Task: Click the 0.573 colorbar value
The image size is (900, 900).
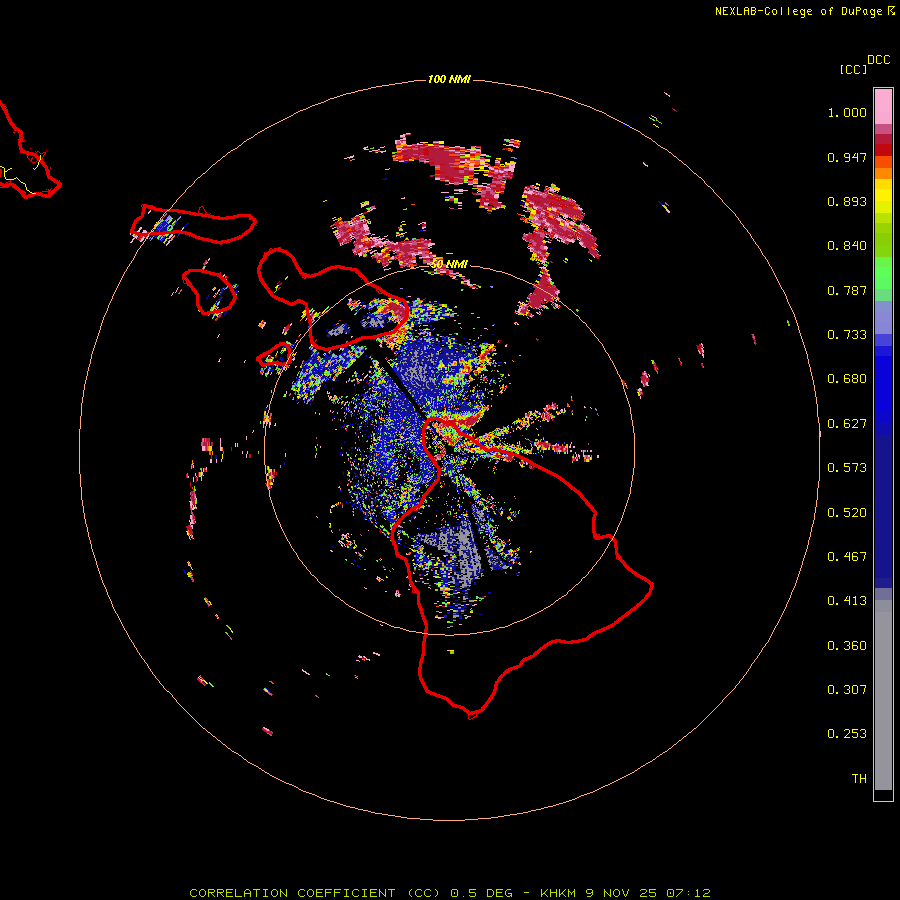Action: [847, 468]
